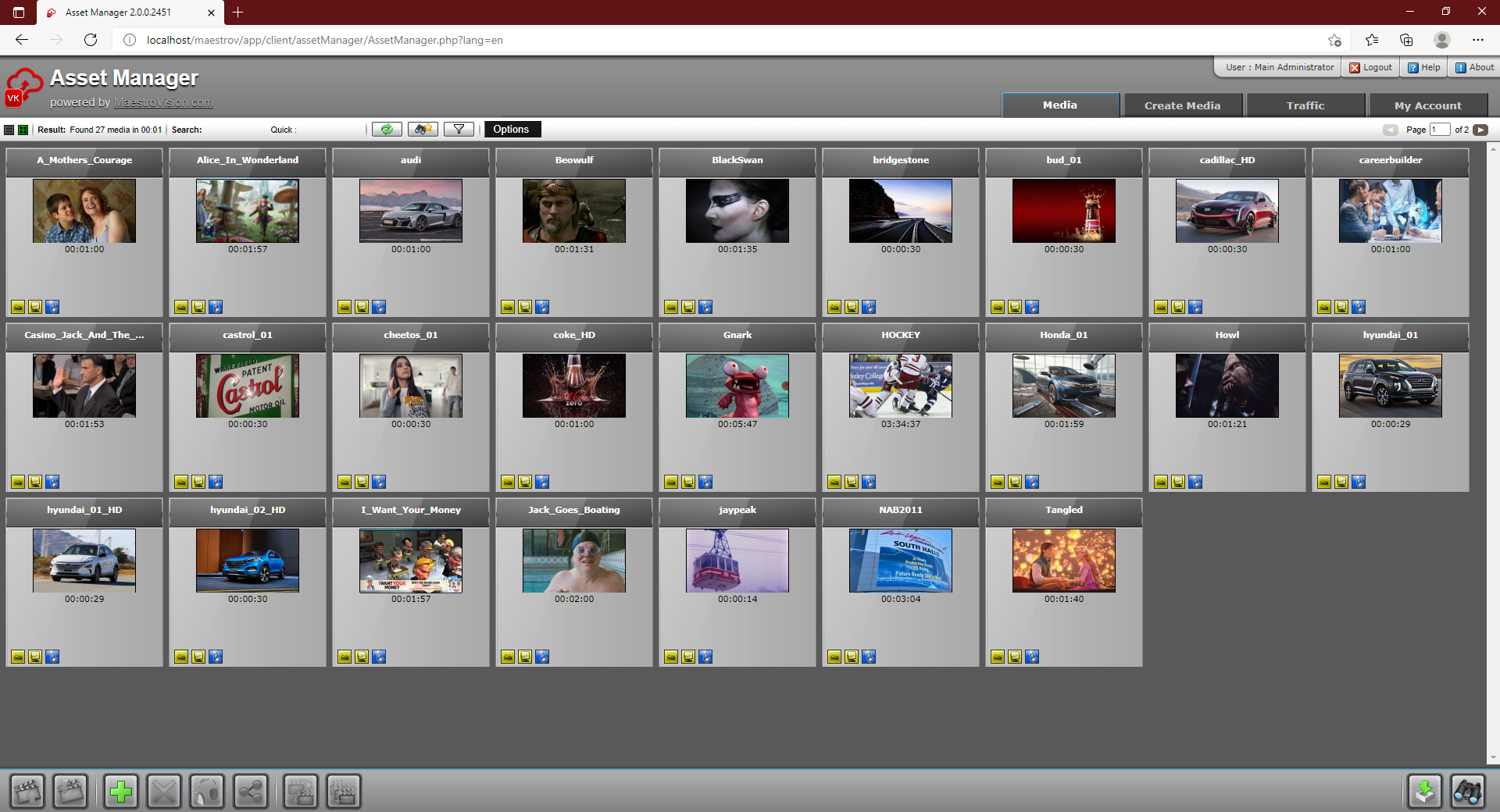Viewport: 1500px width, 812px height.
Task: Click the Gnark duration 00:05:47
Action: 737,424
